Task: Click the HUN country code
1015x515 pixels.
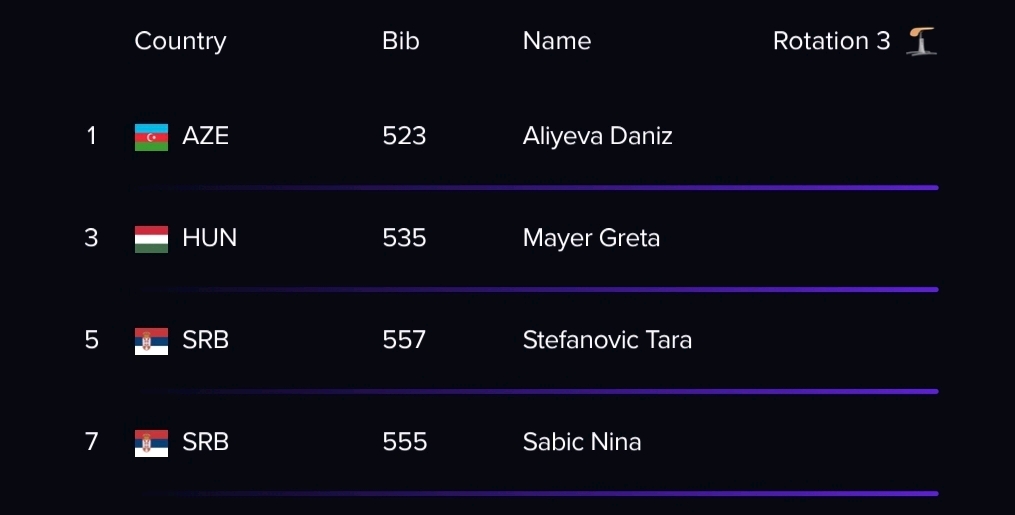Action: coord(210,239)
